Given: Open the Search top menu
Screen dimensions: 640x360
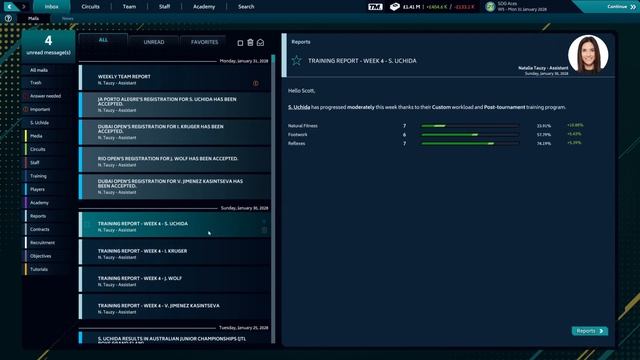Looking at the screenshot, I should [246, 7].
